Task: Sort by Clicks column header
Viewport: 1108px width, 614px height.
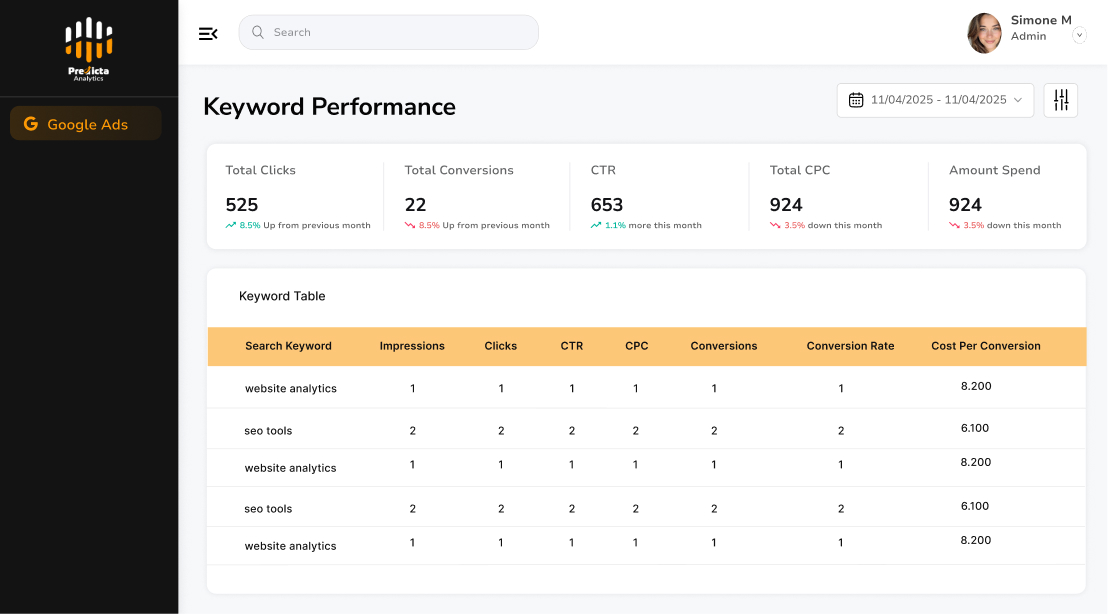Action: [x=500, y=346]
